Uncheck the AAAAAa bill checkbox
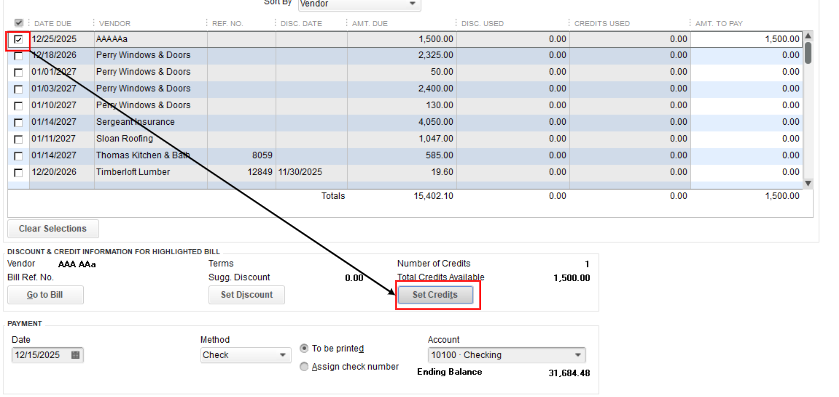This screenshot has width=839, height=397. tap(19, 39)
